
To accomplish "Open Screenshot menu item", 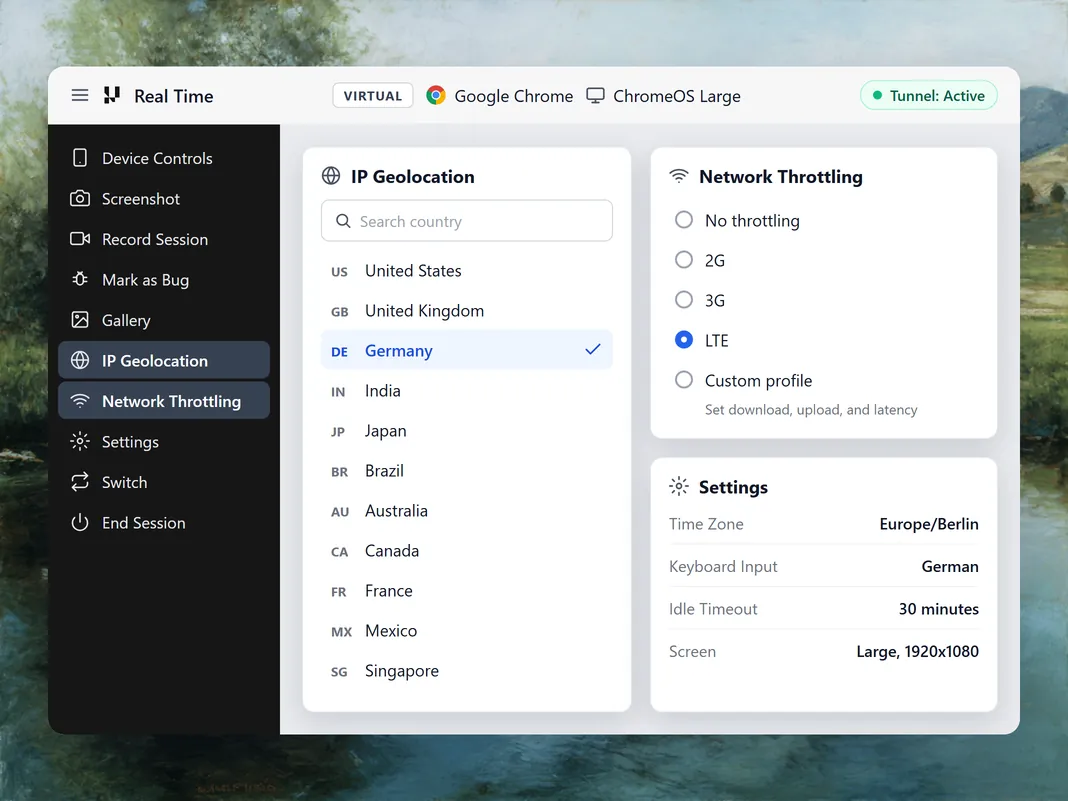I will [164, 199].
